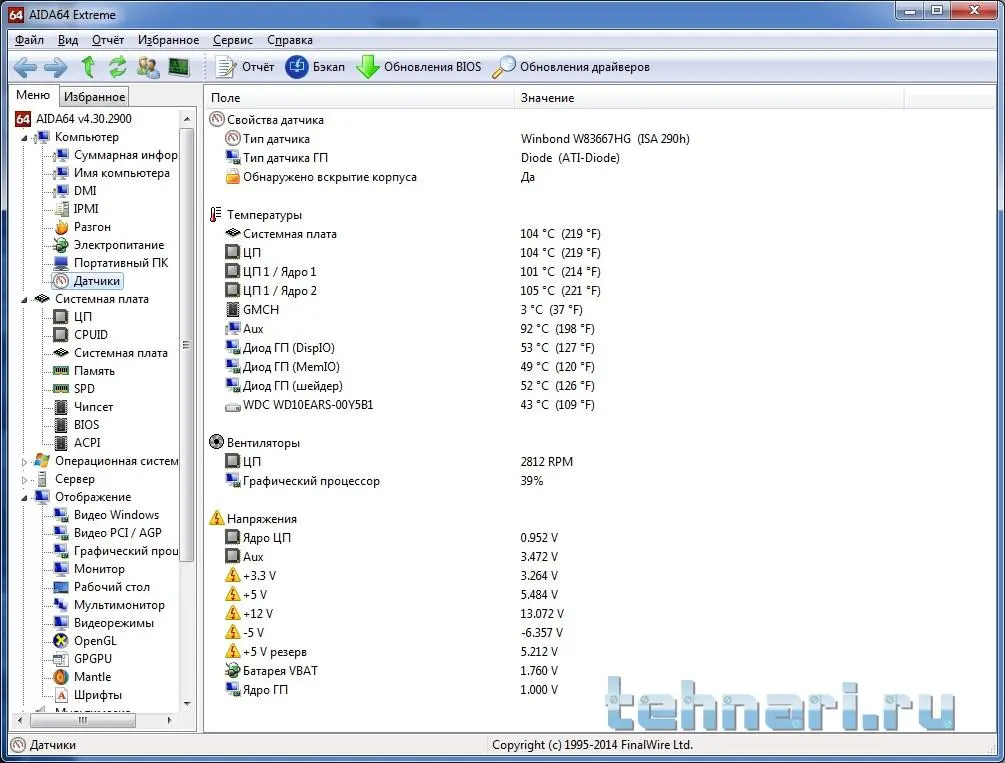Select Видео PCI / AGP tree item
Screen dimensions: 1005x763
coord(108,533)
